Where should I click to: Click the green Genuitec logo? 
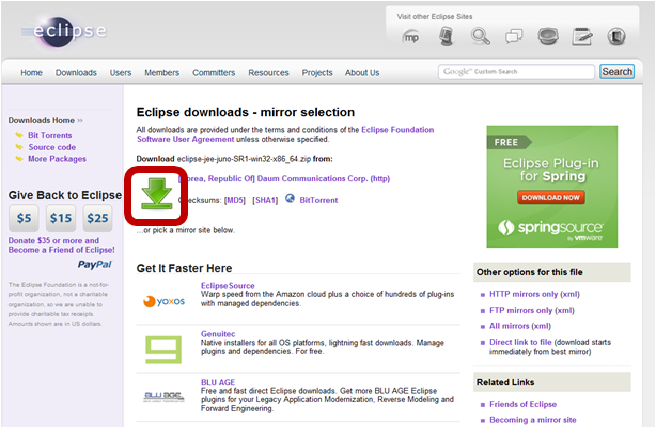(x=163, y=349)
